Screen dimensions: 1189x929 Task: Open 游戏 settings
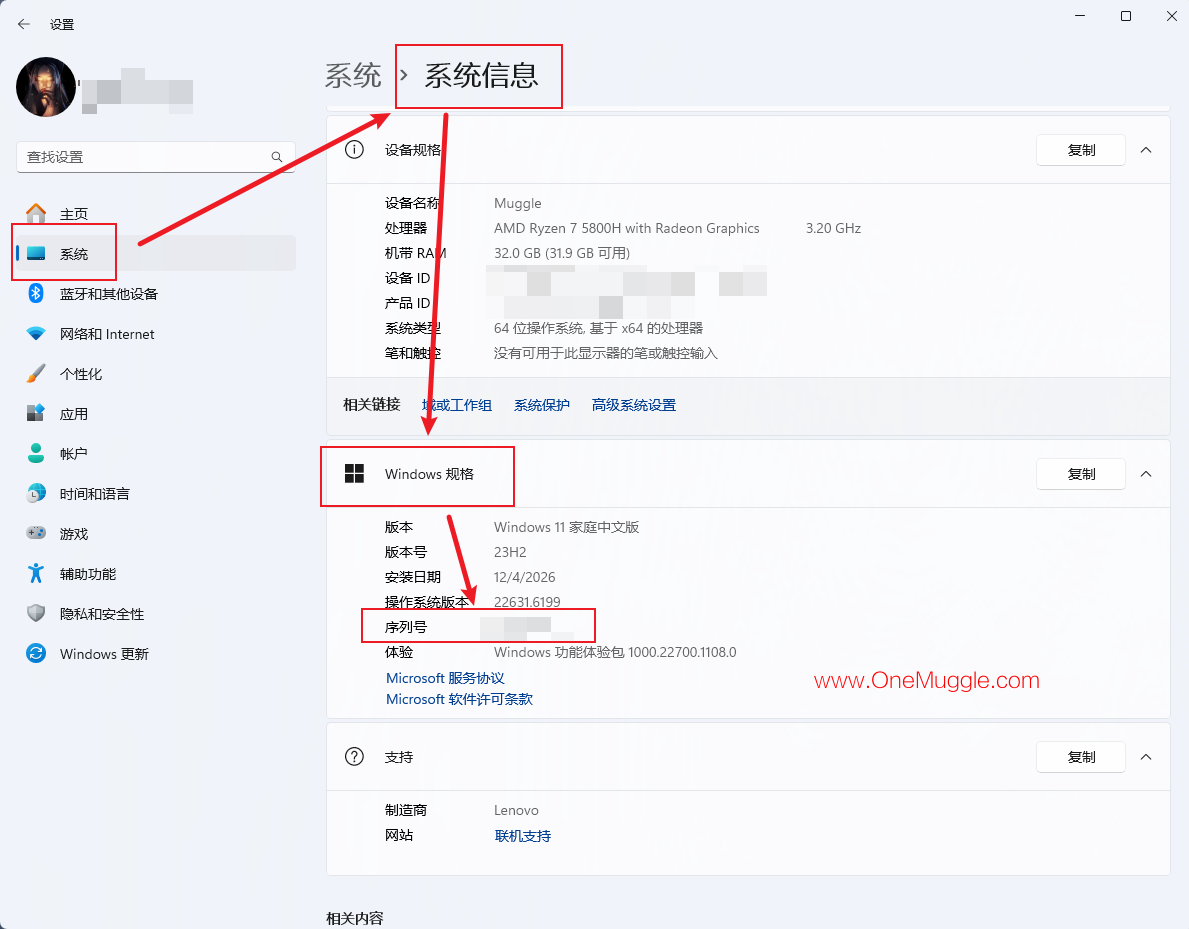(155, 534)
